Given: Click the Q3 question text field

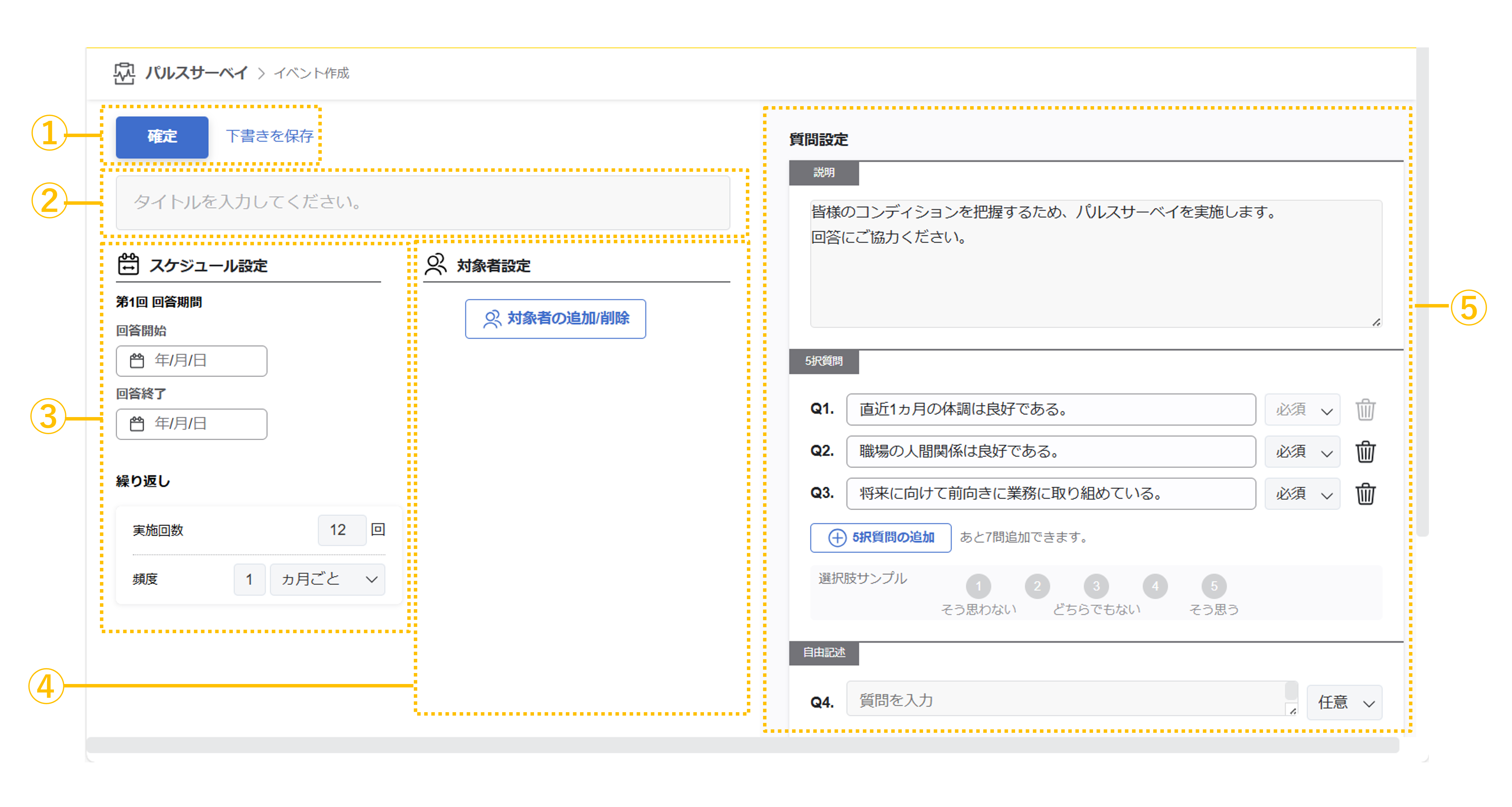Looking at the screenshot, I should [1051, 494].
